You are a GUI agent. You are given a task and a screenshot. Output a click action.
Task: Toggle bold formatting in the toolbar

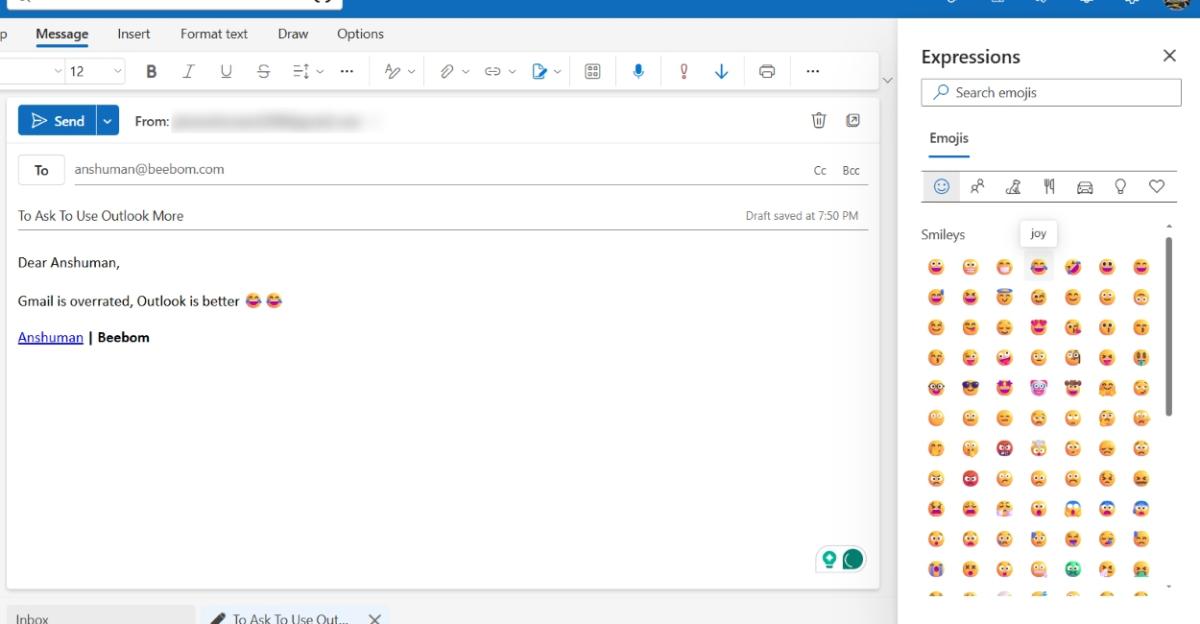click(x=152, y=71)
